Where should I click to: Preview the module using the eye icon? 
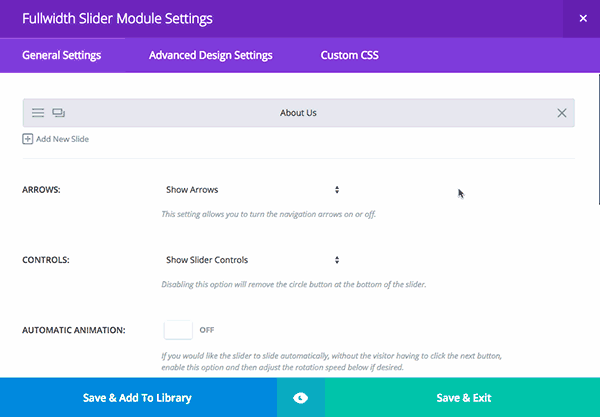[x=301, y=398]
